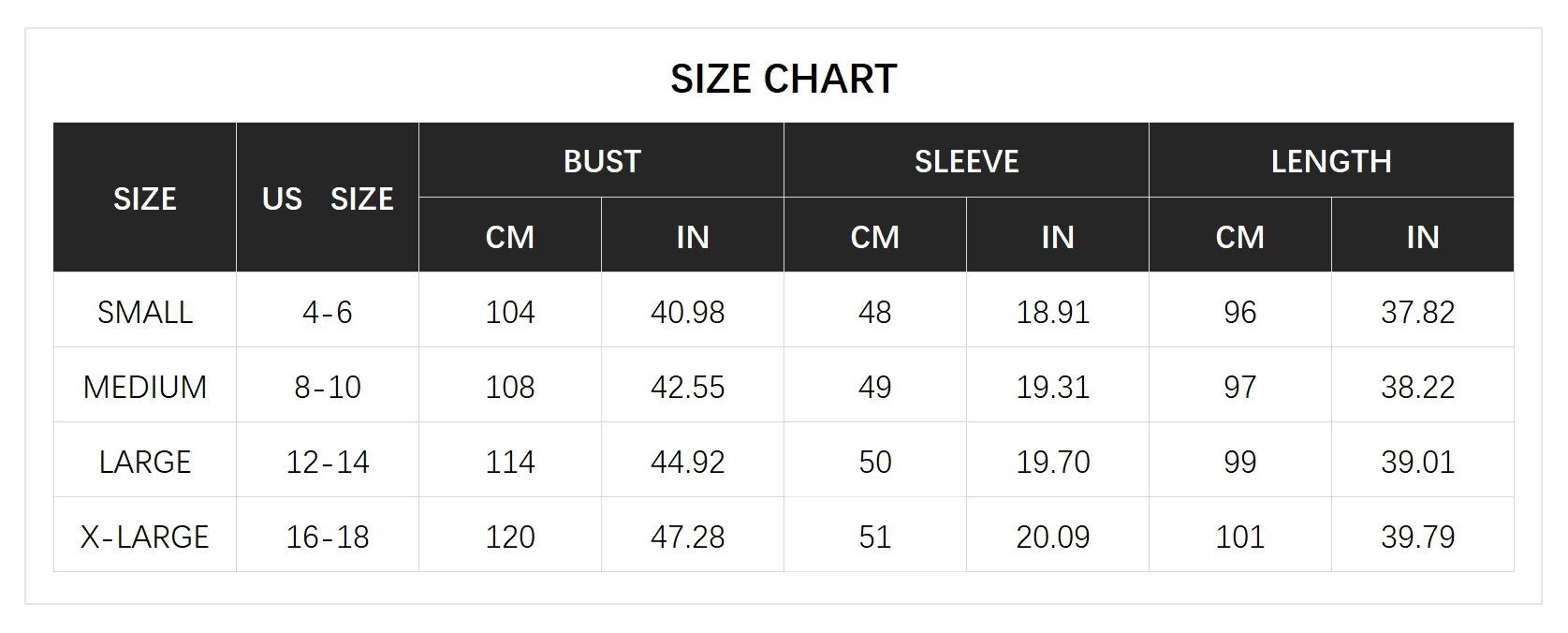Click the 37.82 length inches value
This screenshot has width=1568, height=633.
[x=1418, y=312]
